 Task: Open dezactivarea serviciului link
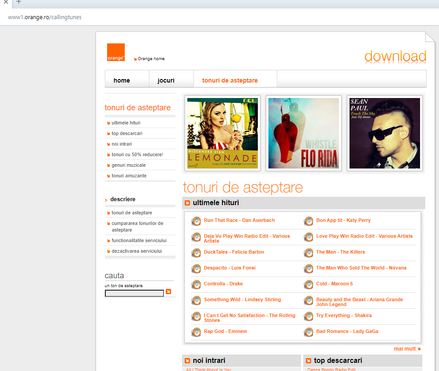click(x=137, y=251)
